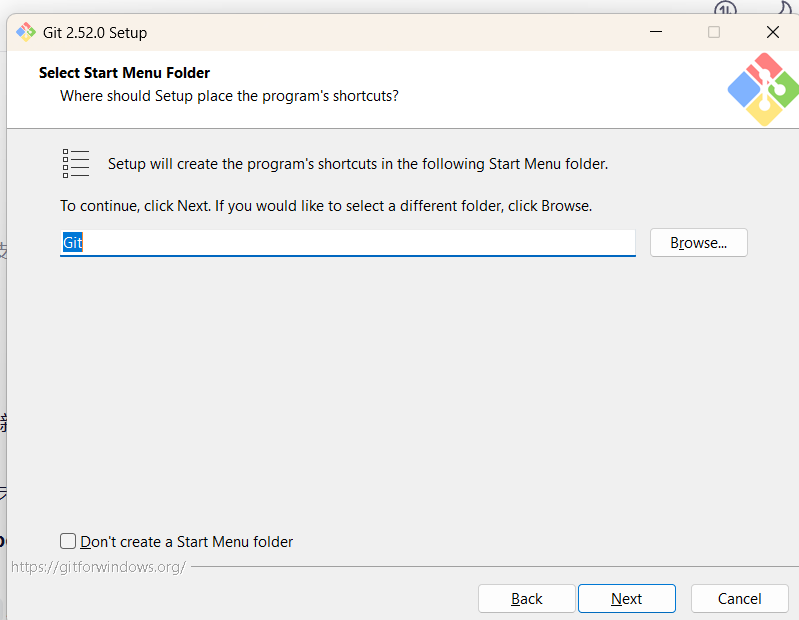Click the list icon beside the setup description
The height and width of the screenshot is (620, 799).
(x=76, y=164)
